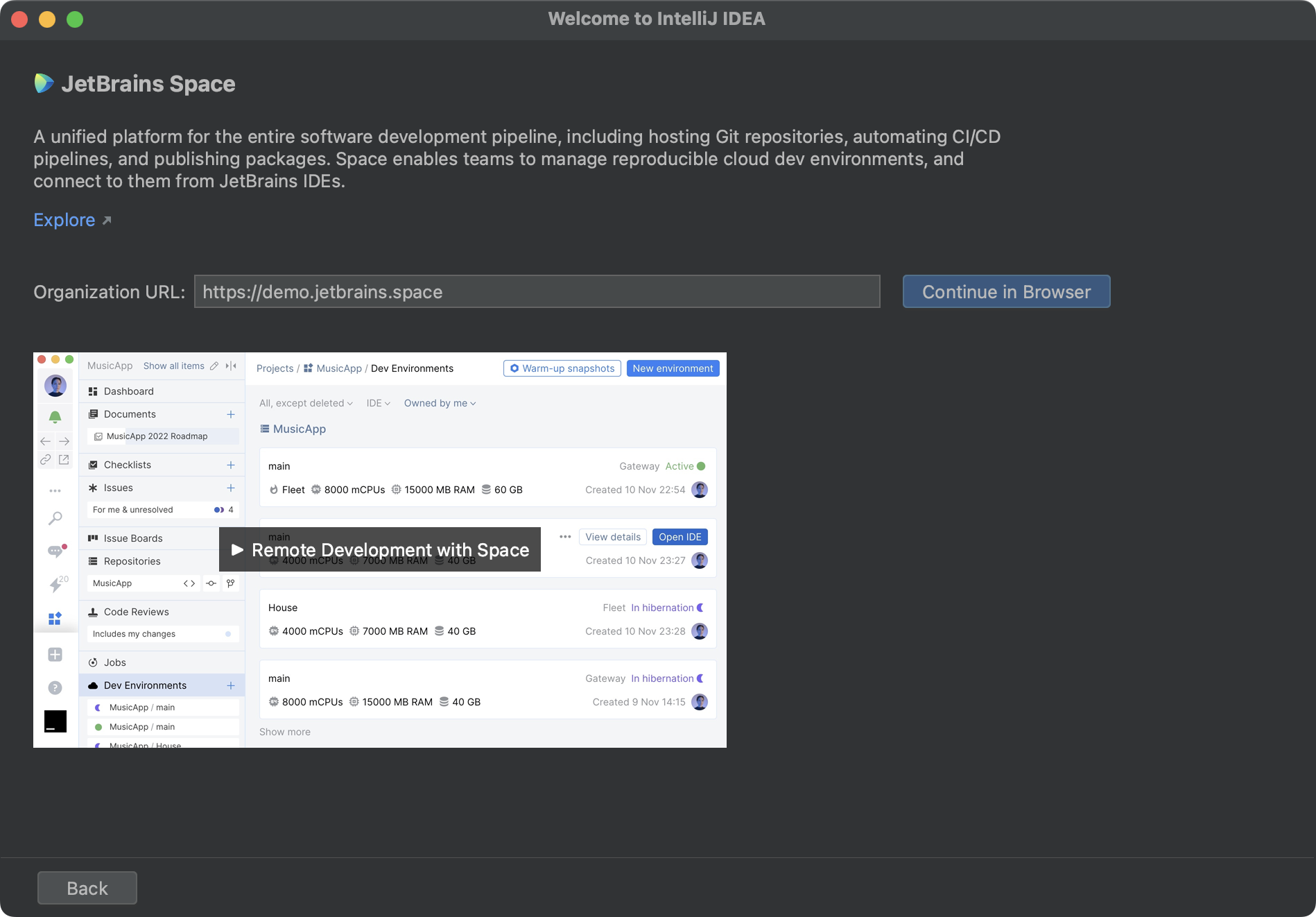Click the pencil edit icon next to Show all items

click(x=214, y=366)
